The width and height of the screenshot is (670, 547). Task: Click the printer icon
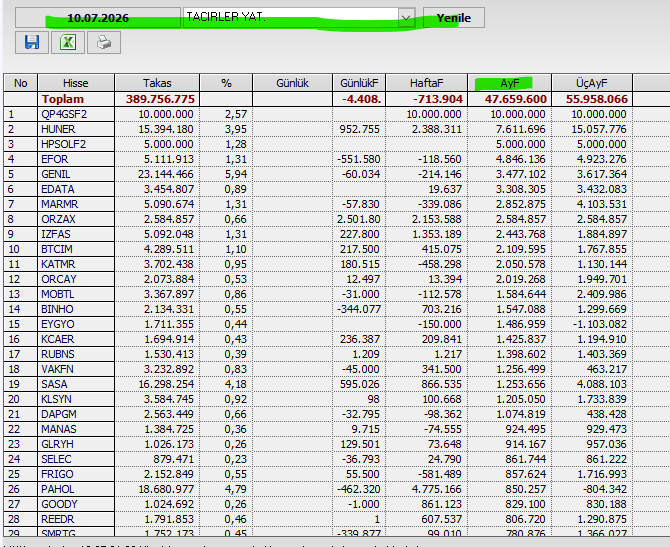[104, 42]
